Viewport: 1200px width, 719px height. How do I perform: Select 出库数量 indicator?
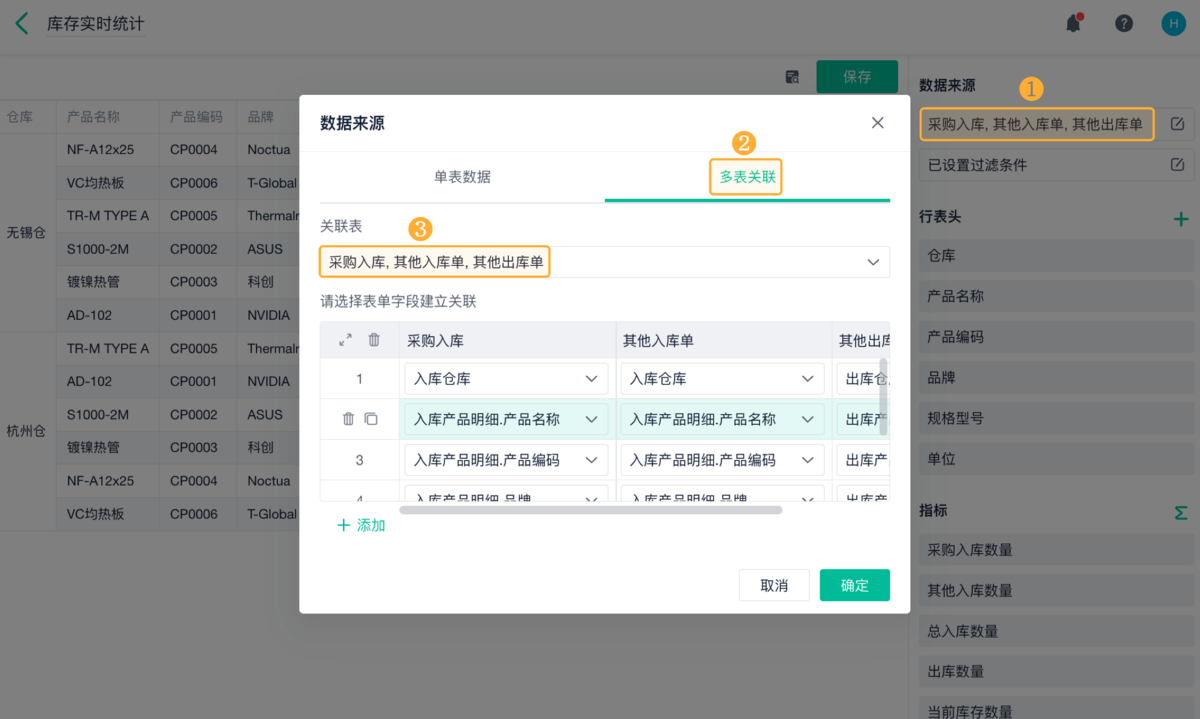(x=1057, y=672)
